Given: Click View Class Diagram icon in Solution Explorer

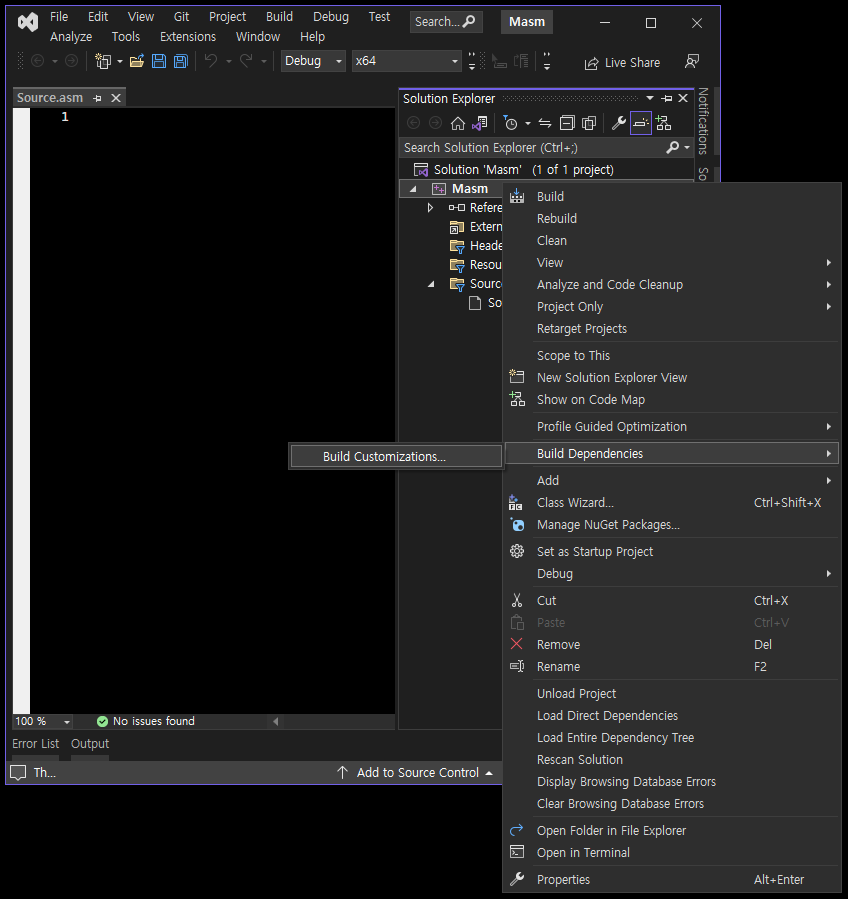Looking at the screenshot, I should [x=663, y=123].
